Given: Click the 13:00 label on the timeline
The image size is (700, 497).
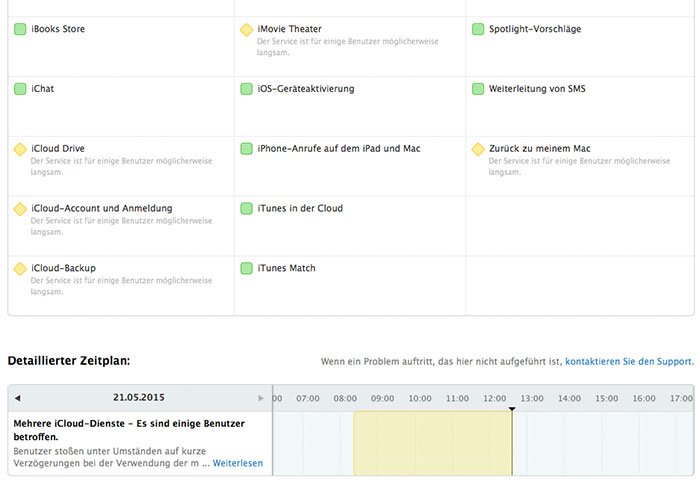Looking at the screenshot, I should pyautogui.click(x=532, y=398).
